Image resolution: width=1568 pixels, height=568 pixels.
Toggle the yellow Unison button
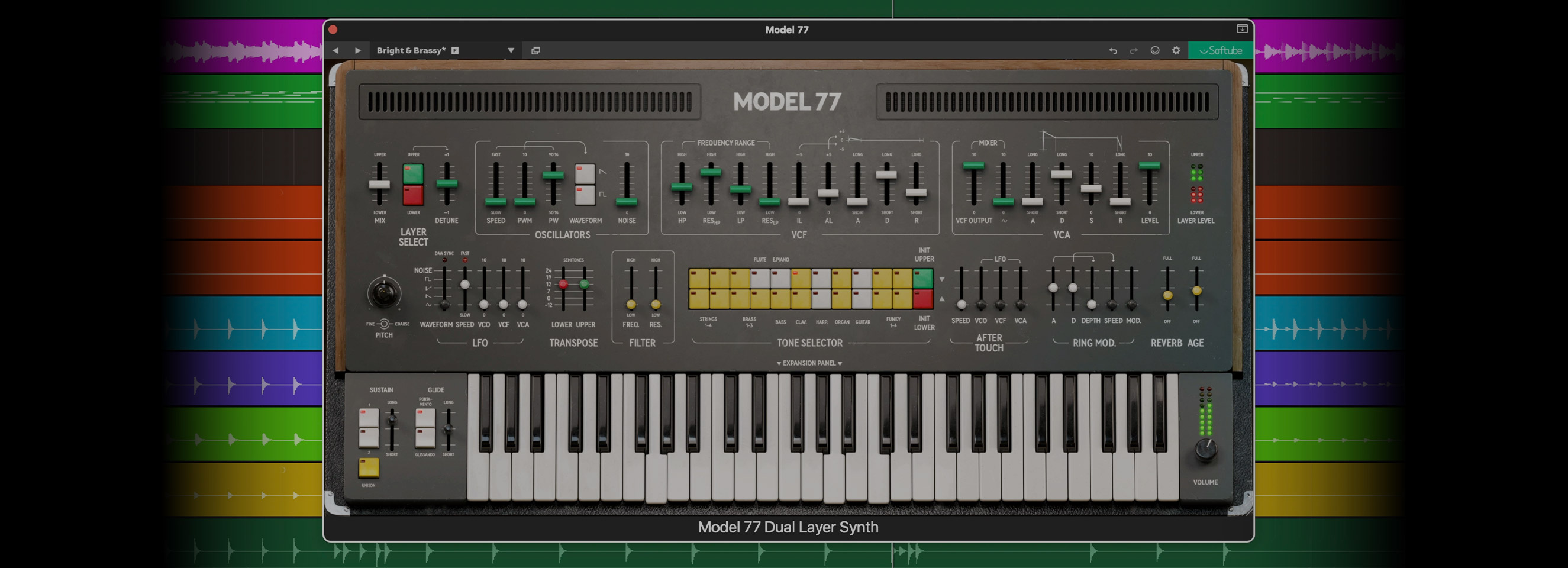point(368,467)
